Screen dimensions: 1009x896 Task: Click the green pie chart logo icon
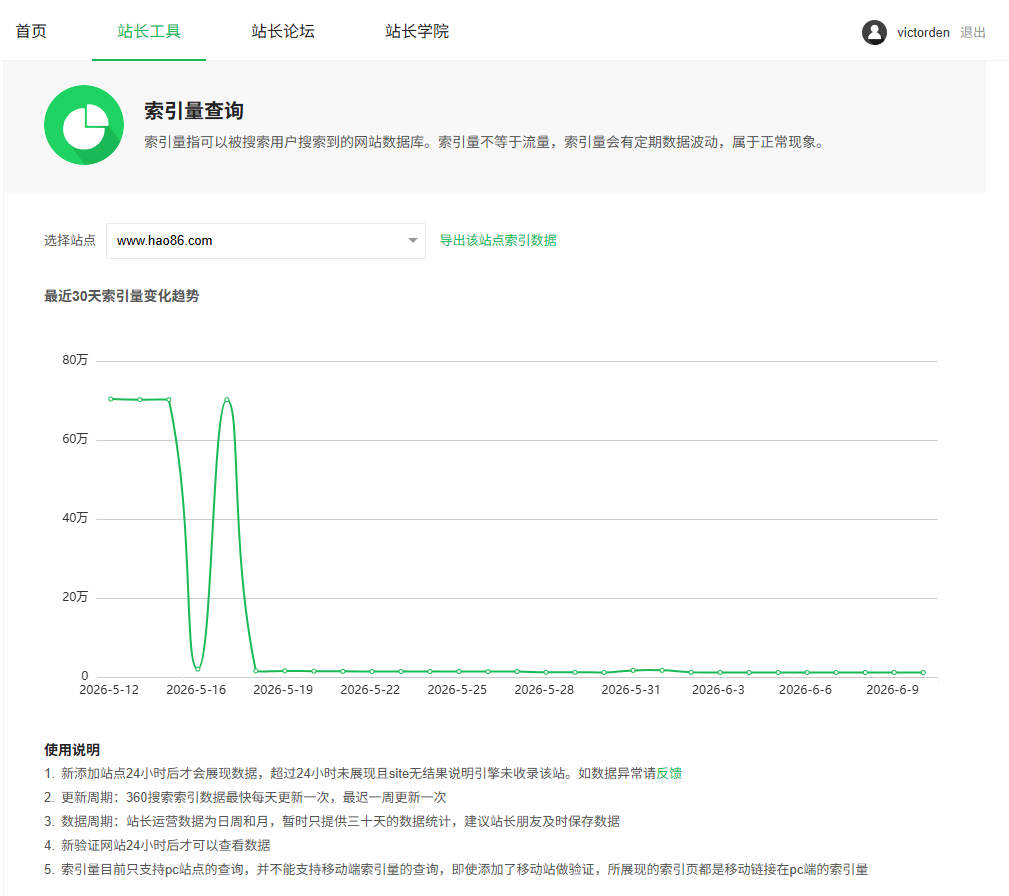click(x=84, y=125)
